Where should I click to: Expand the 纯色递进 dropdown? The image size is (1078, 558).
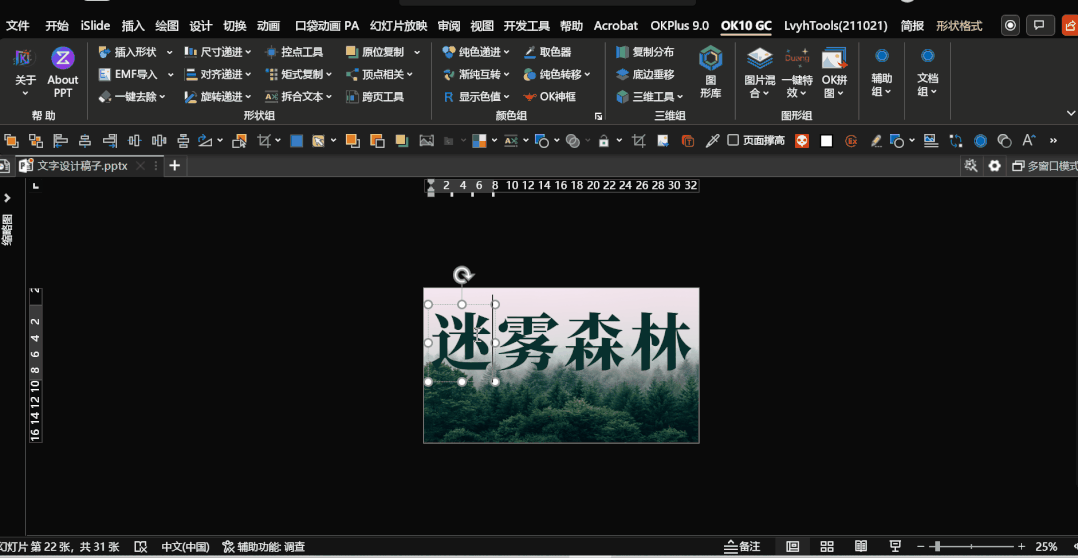tap(507, 52)
